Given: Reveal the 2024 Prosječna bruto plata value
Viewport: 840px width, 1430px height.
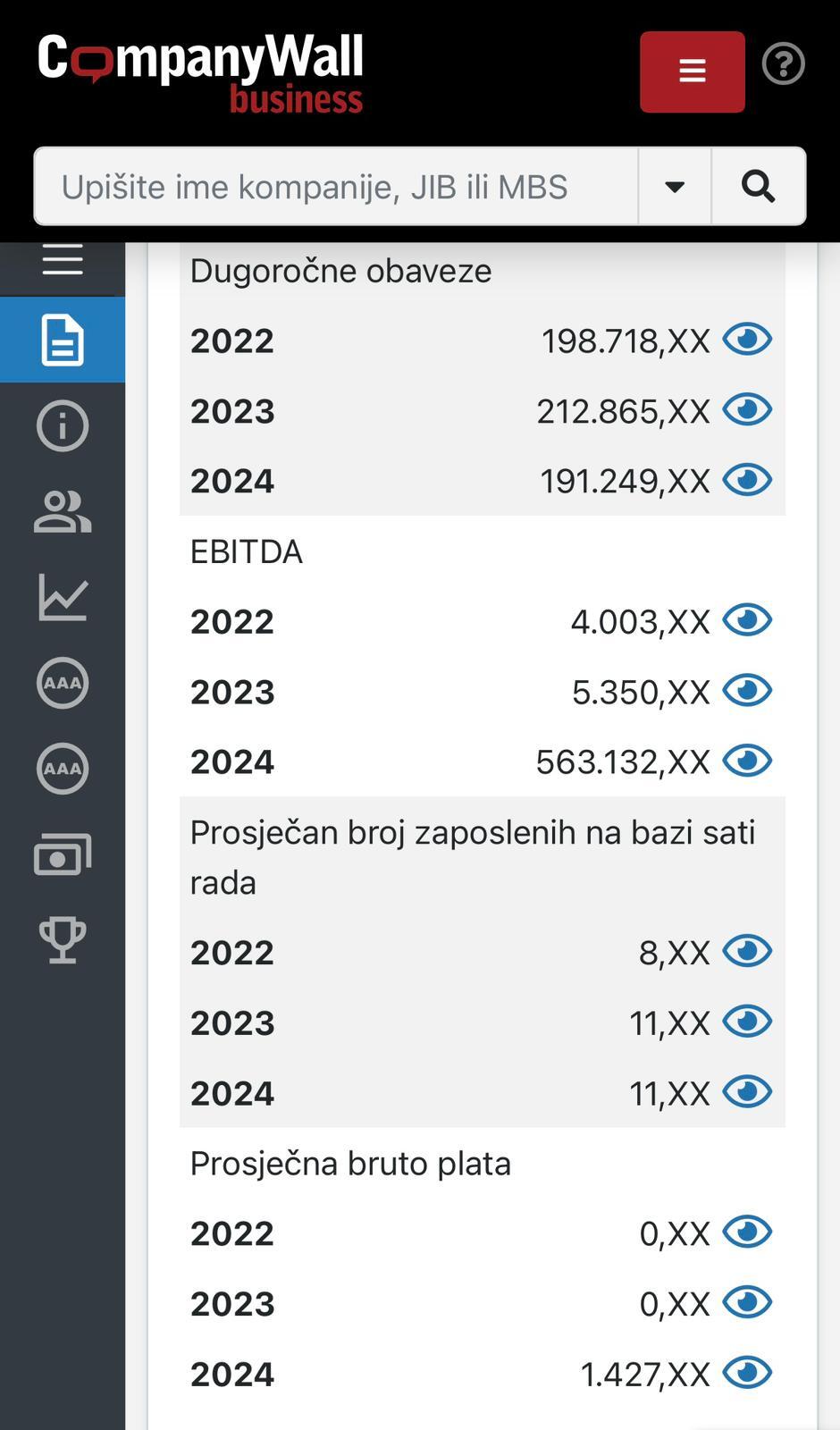Looking at the screenshot, I should (747, 1373).
